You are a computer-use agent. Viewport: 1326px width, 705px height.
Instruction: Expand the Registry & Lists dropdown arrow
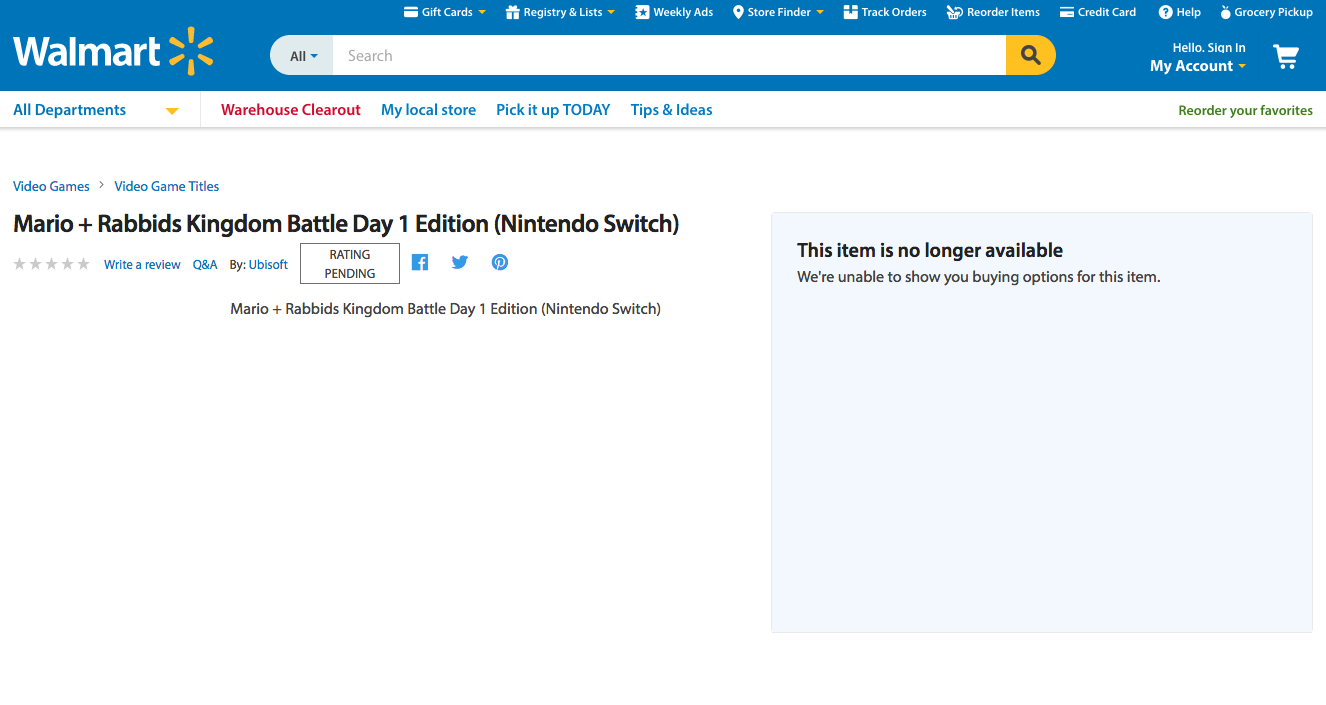coord(611,12)
